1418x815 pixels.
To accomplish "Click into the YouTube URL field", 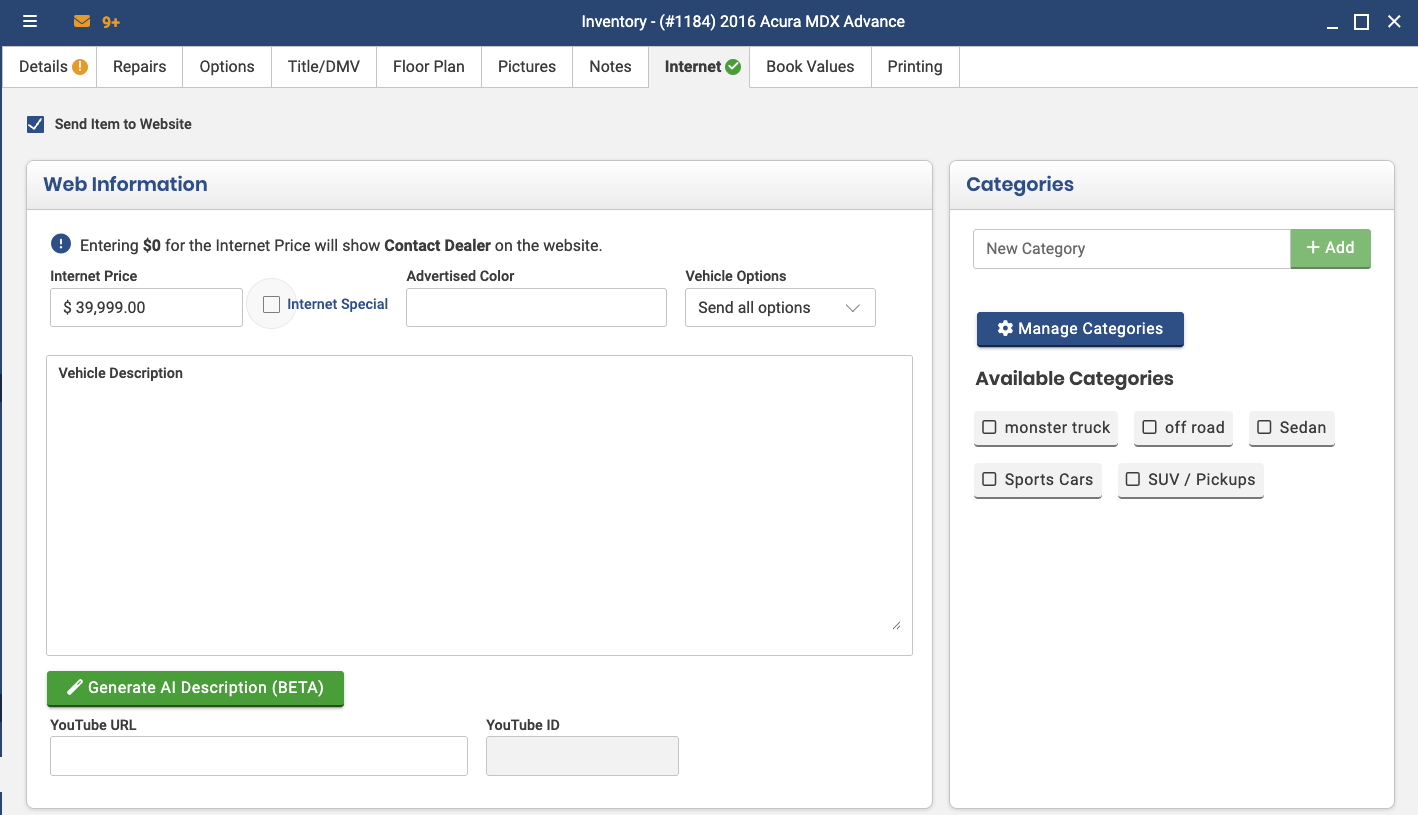I will (259, 756).
